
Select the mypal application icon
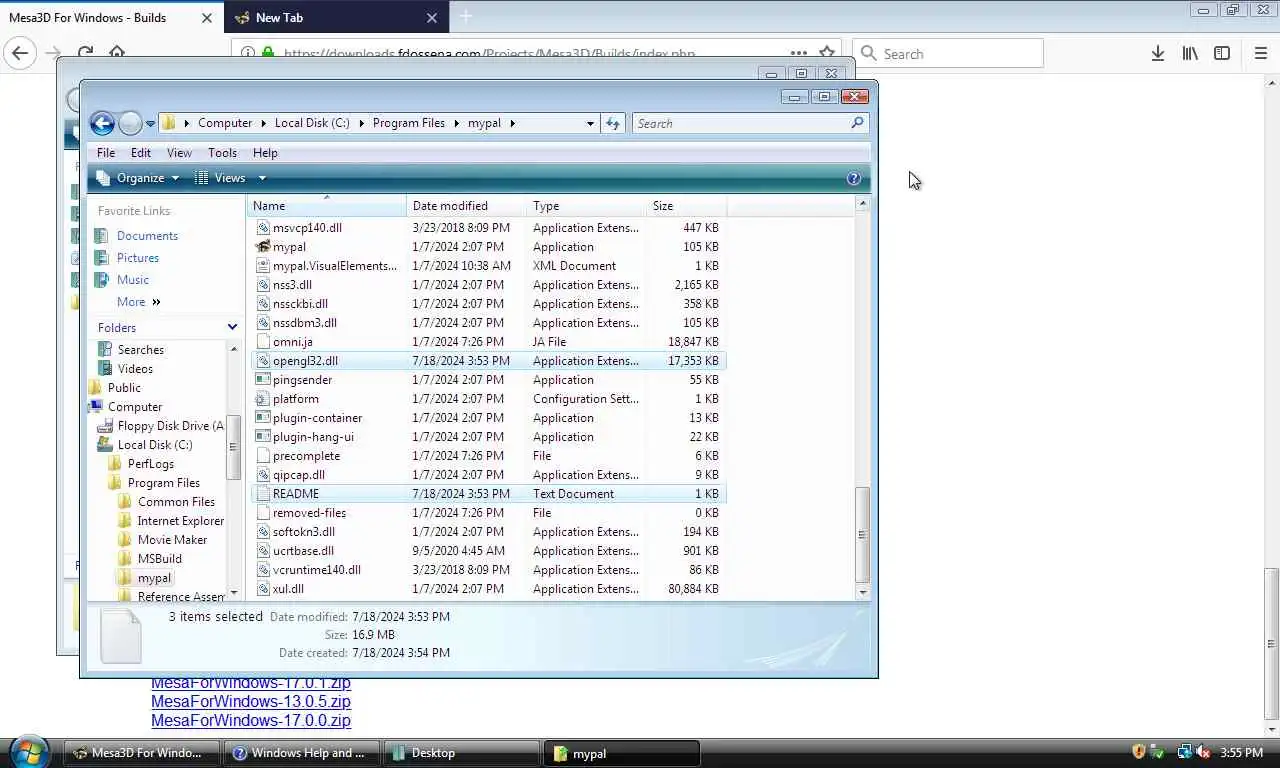(263, 247)
